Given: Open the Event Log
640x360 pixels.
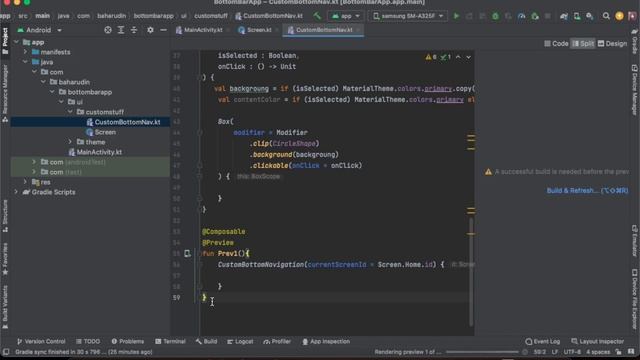Looking at the screenshot, I should 542,341.
